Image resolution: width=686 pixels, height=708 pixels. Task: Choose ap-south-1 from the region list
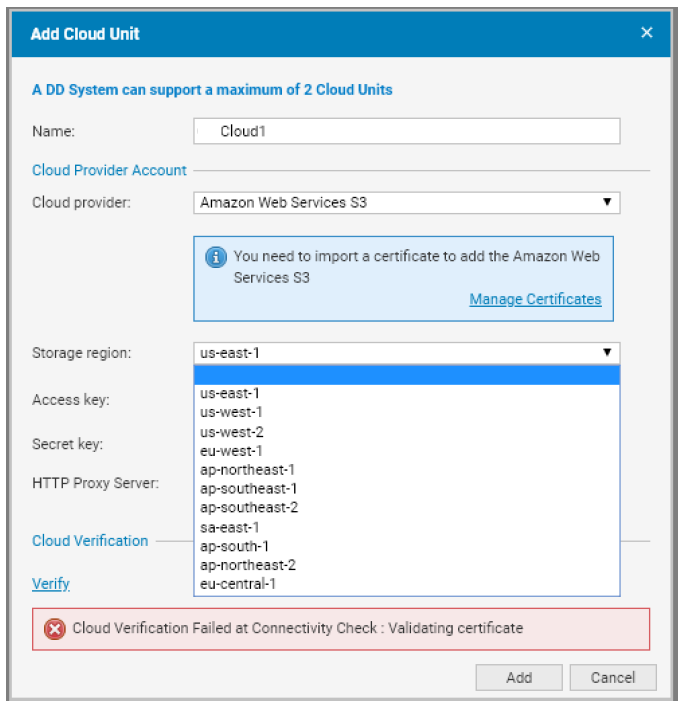pyautogui.click(x=234, y=546)
